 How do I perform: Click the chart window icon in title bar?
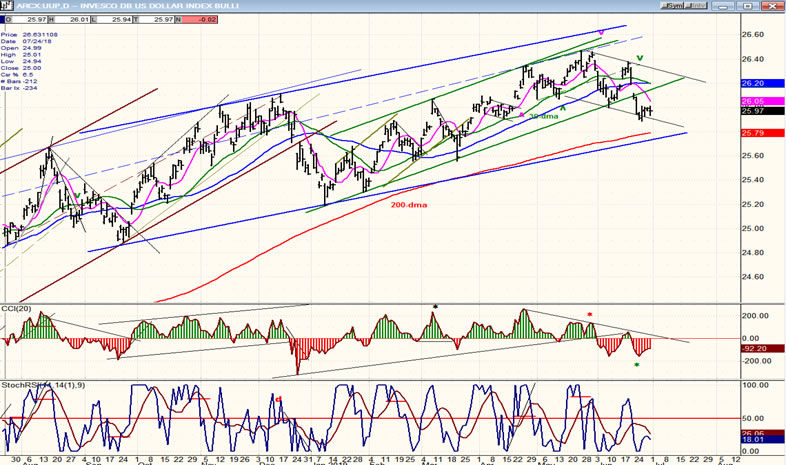(7, 6)
